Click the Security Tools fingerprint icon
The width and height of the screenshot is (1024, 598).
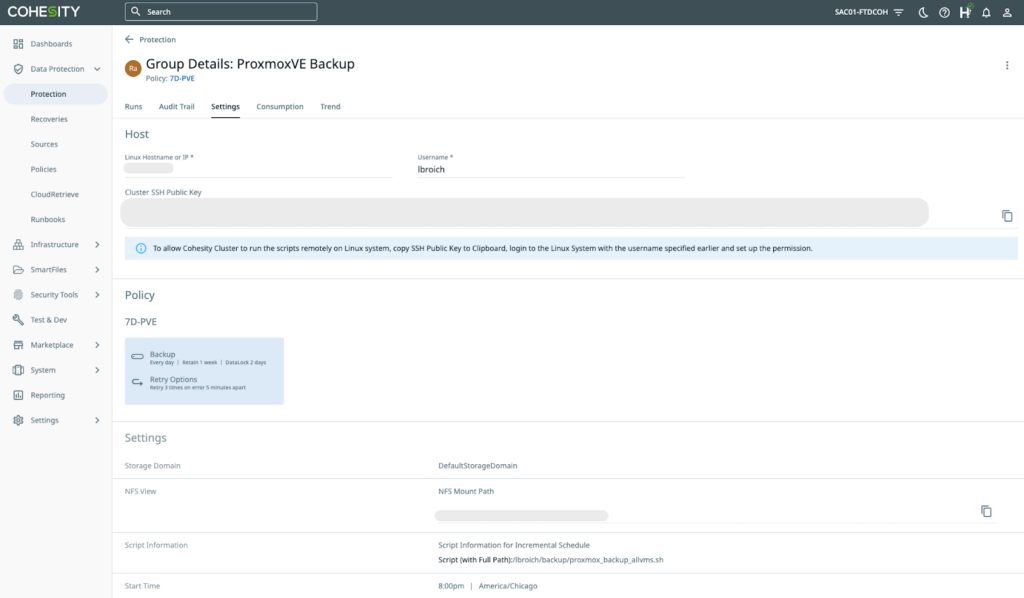[x=19, y=294]
